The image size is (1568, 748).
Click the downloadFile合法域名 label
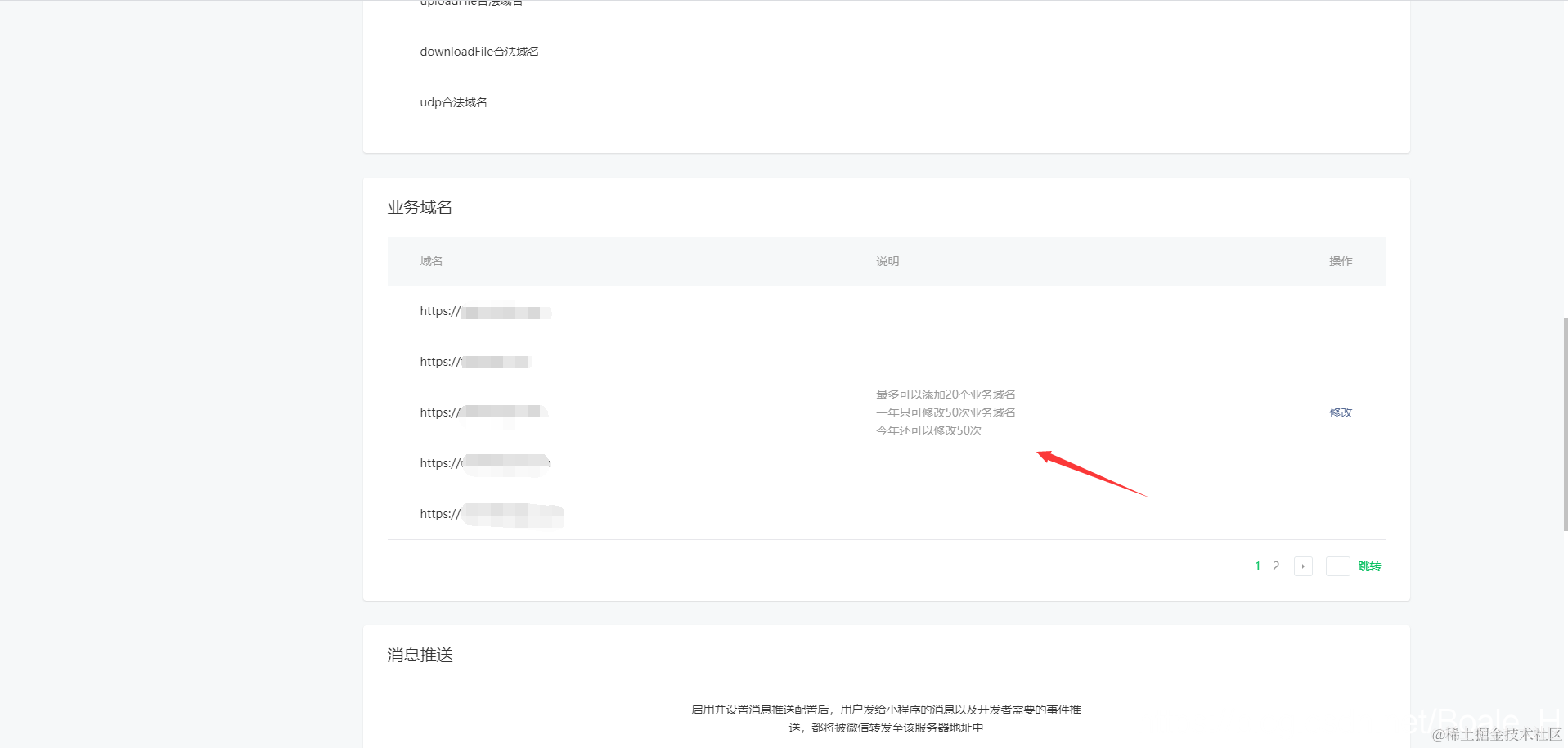[x=479, y=51]
